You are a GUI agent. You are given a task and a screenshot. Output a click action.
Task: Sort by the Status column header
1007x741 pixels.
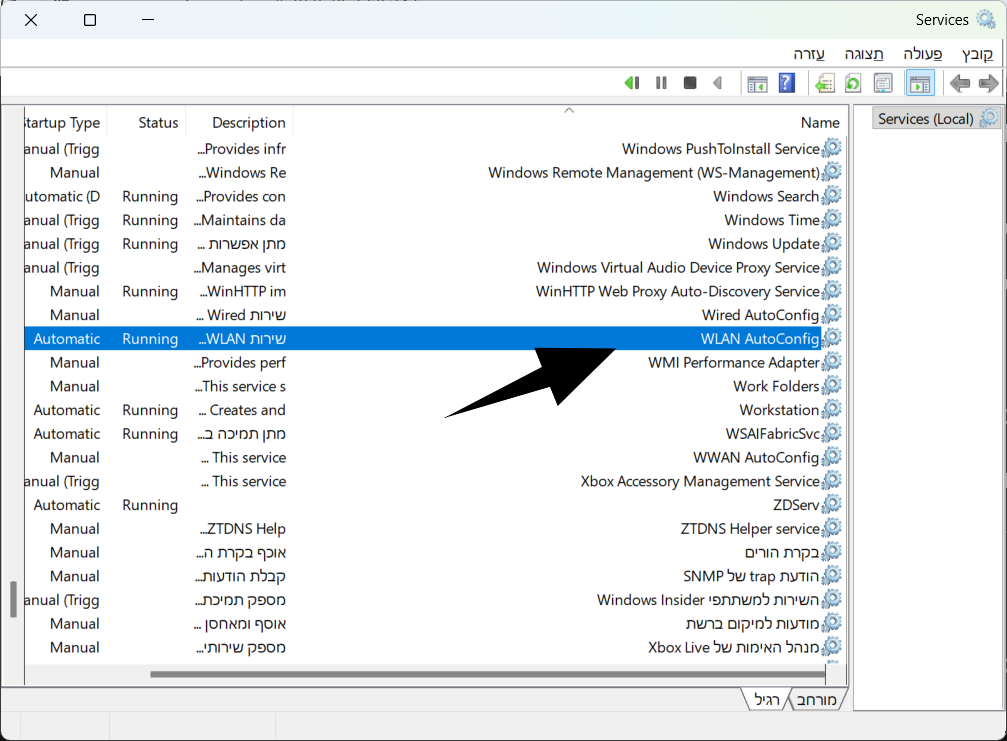tap(158, 123)
